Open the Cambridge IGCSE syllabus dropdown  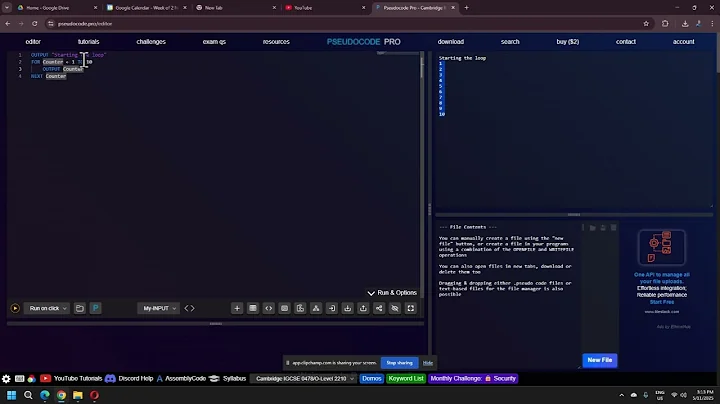(x=304, y=379)
